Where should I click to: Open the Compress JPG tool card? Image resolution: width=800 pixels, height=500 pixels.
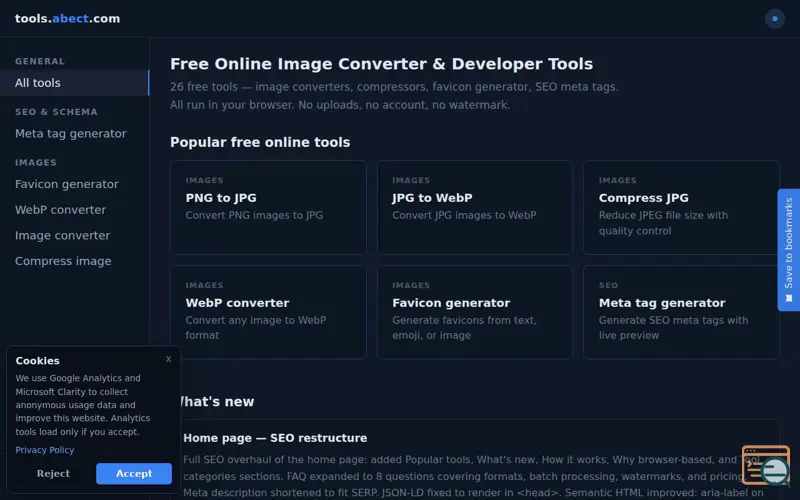681,208
